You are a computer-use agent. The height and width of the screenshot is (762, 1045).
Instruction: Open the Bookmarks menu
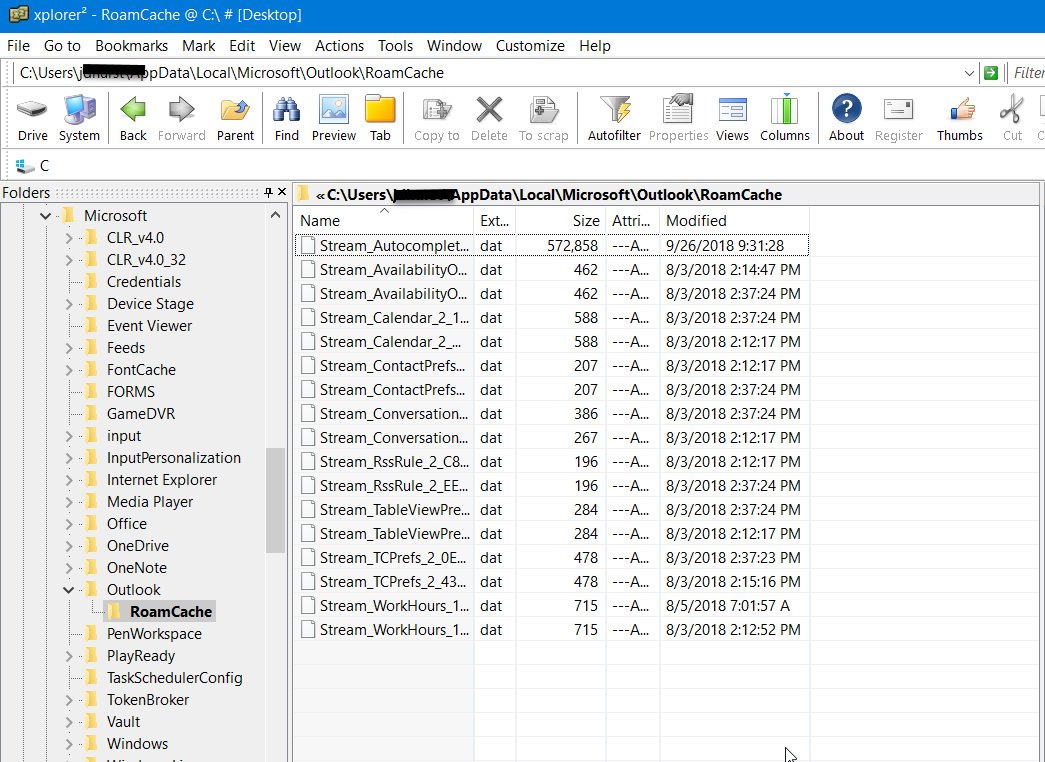131,46
